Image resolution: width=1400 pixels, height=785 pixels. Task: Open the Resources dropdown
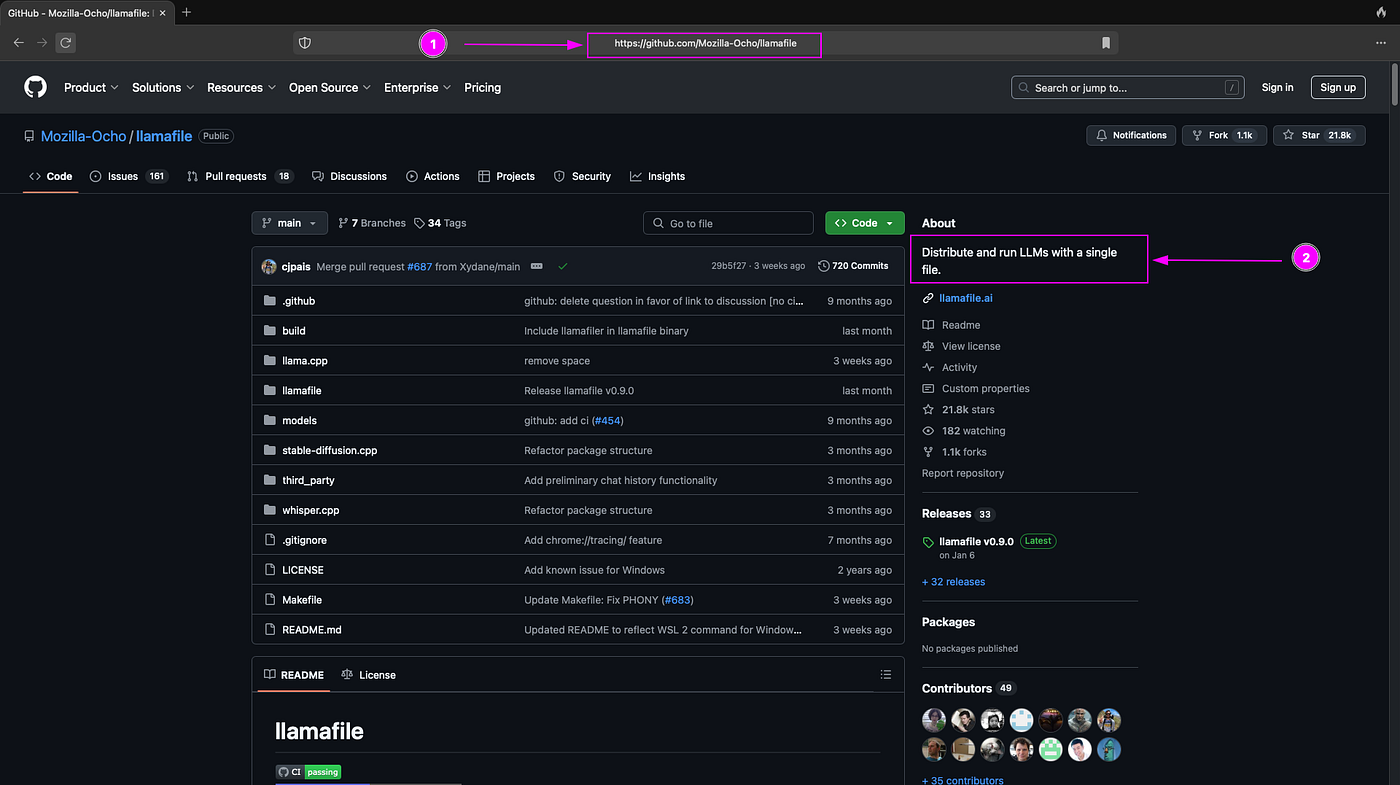coord(241,88)
